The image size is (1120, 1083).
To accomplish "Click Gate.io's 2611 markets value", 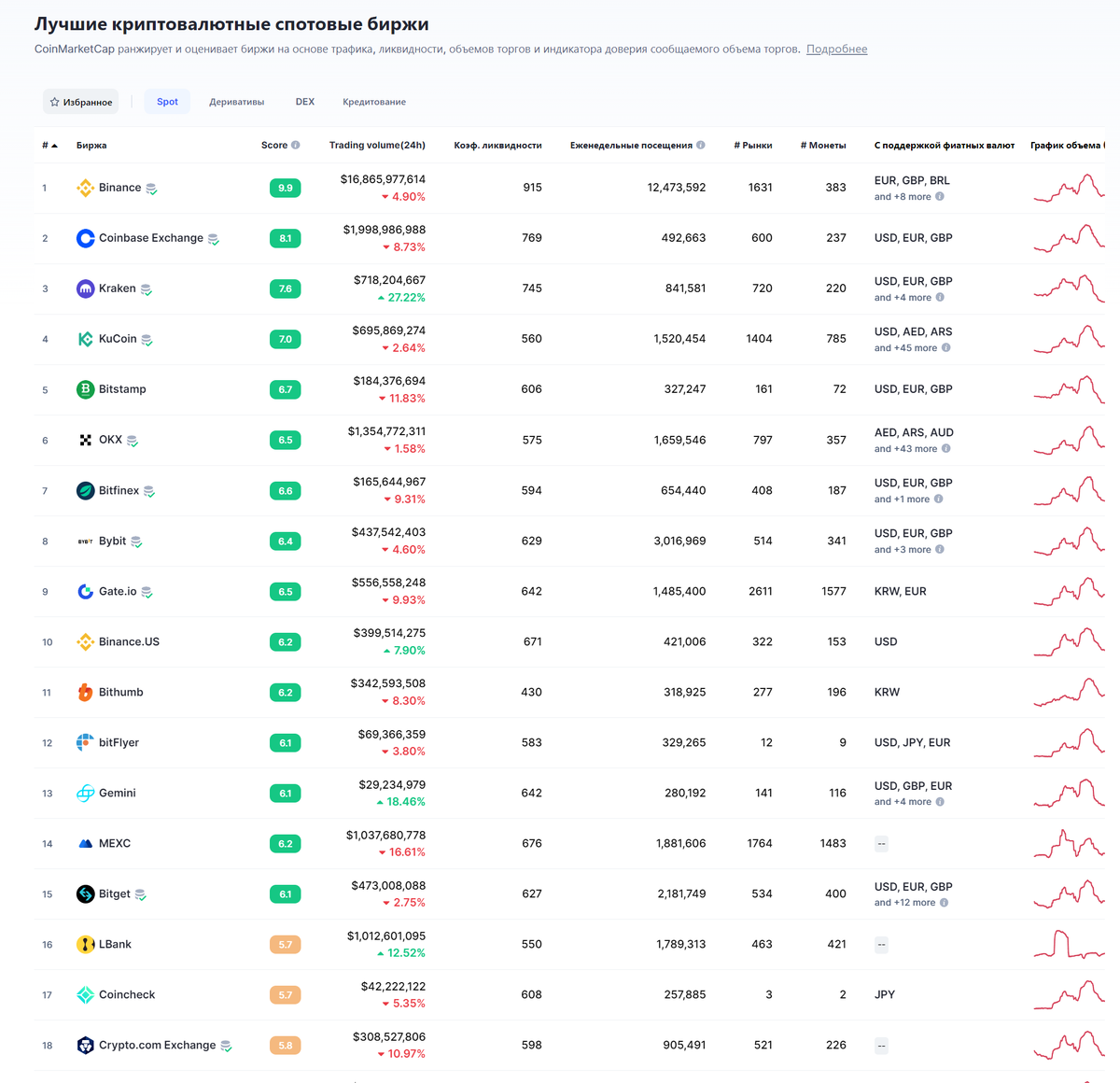I will pos(760,591).
